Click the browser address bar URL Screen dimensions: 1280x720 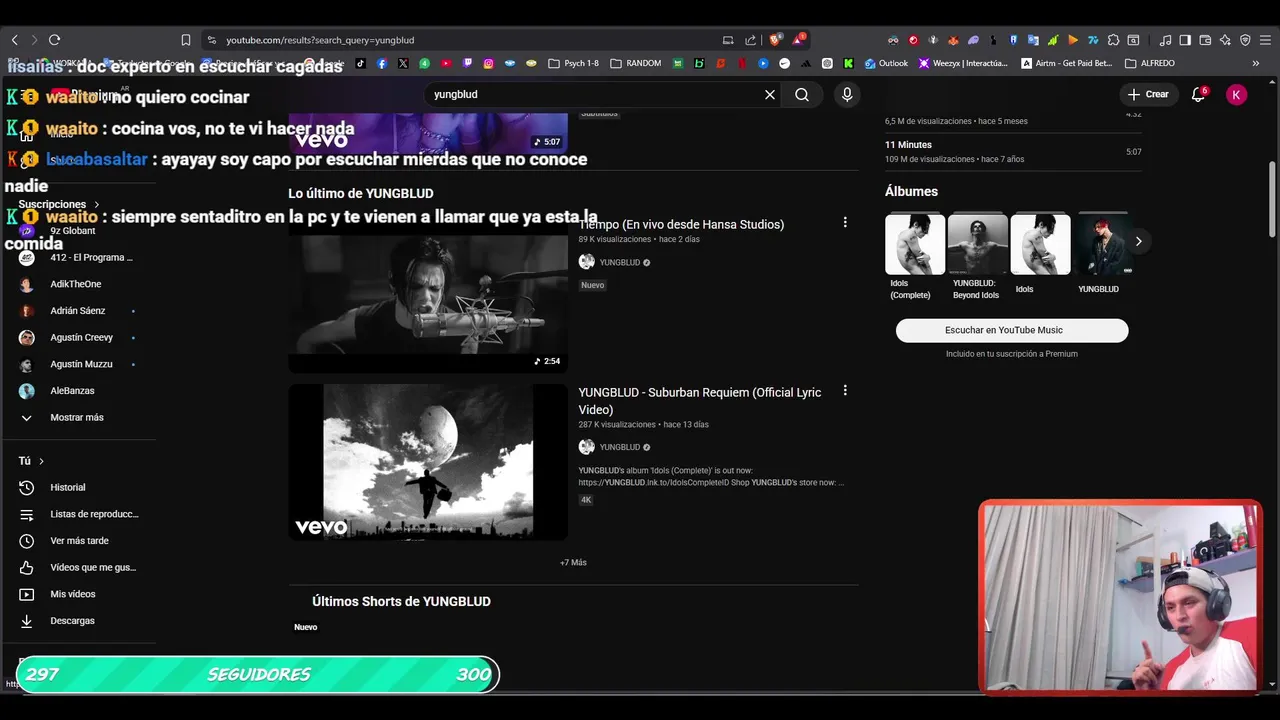[320, 40]
